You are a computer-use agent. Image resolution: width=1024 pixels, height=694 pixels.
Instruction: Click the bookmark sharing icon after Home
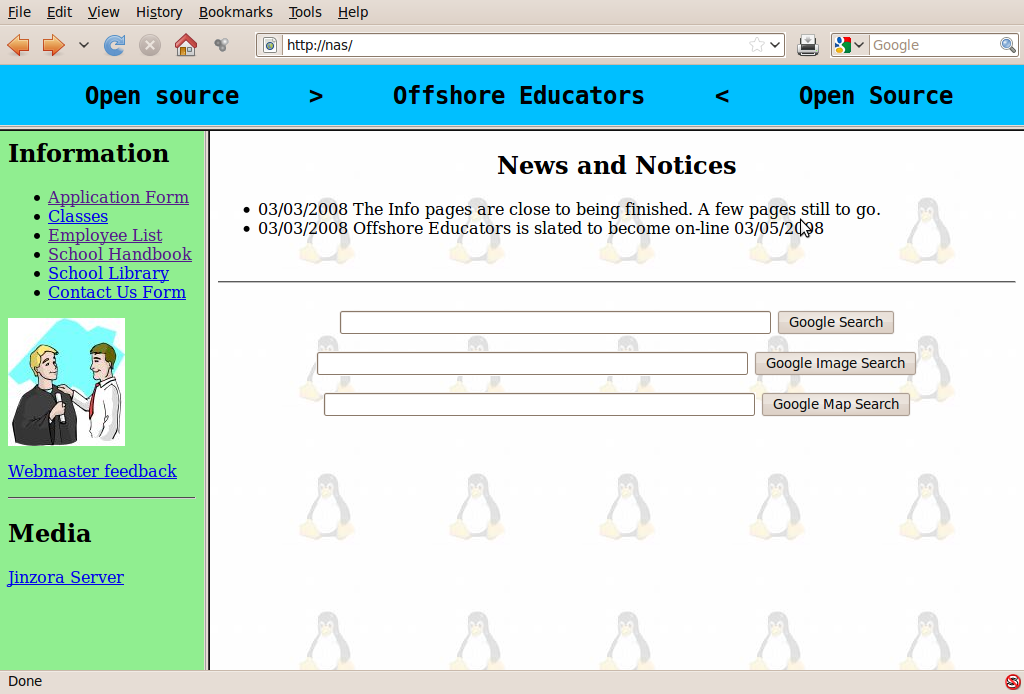[x=222, y=45]
